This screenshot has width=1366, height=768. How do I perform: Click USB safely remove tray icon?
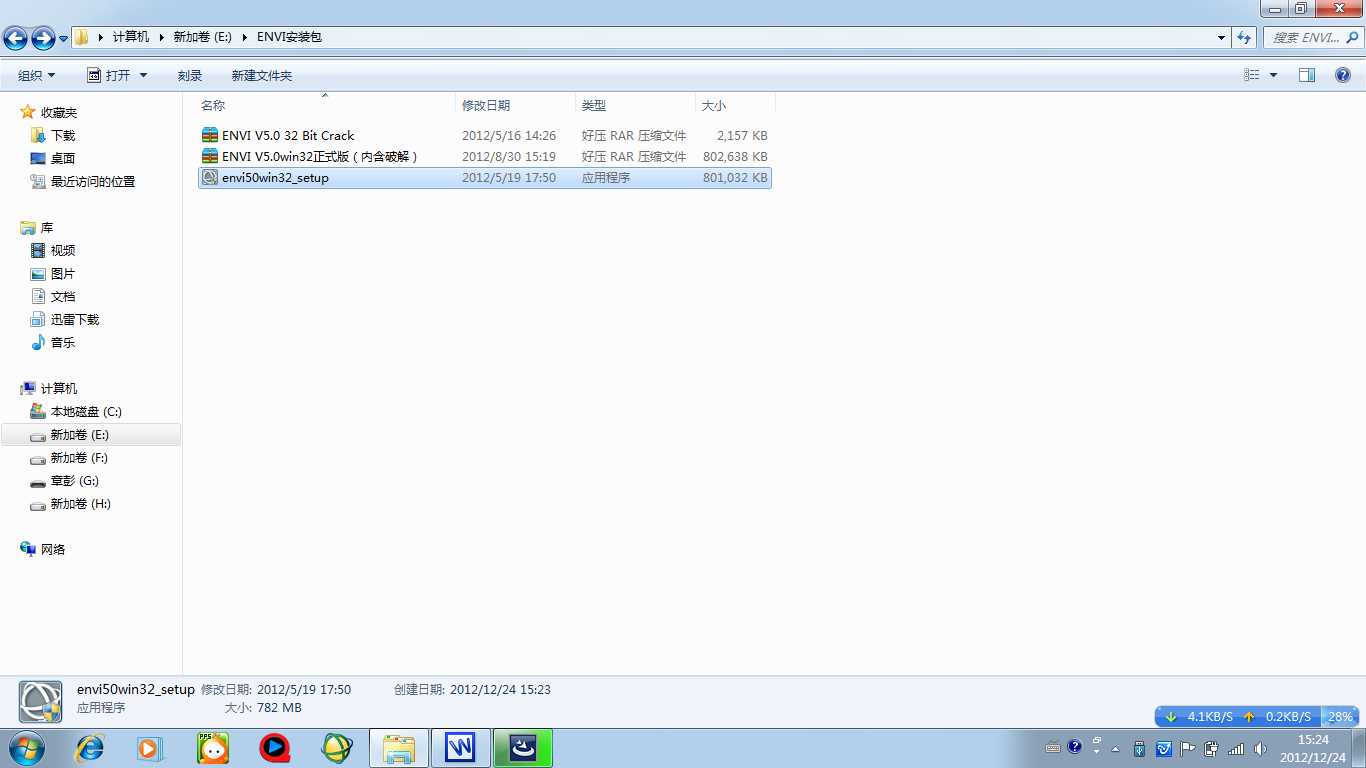pos(1140,748)
